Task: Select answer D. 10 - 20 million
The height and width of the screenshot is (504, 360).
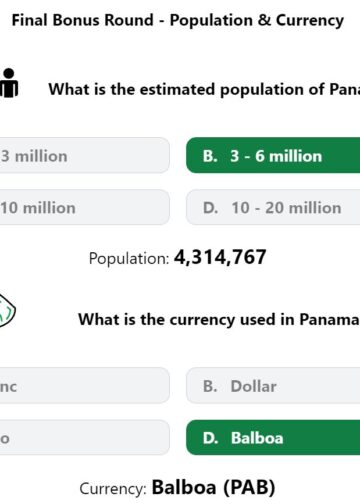Action: (273, 207)
